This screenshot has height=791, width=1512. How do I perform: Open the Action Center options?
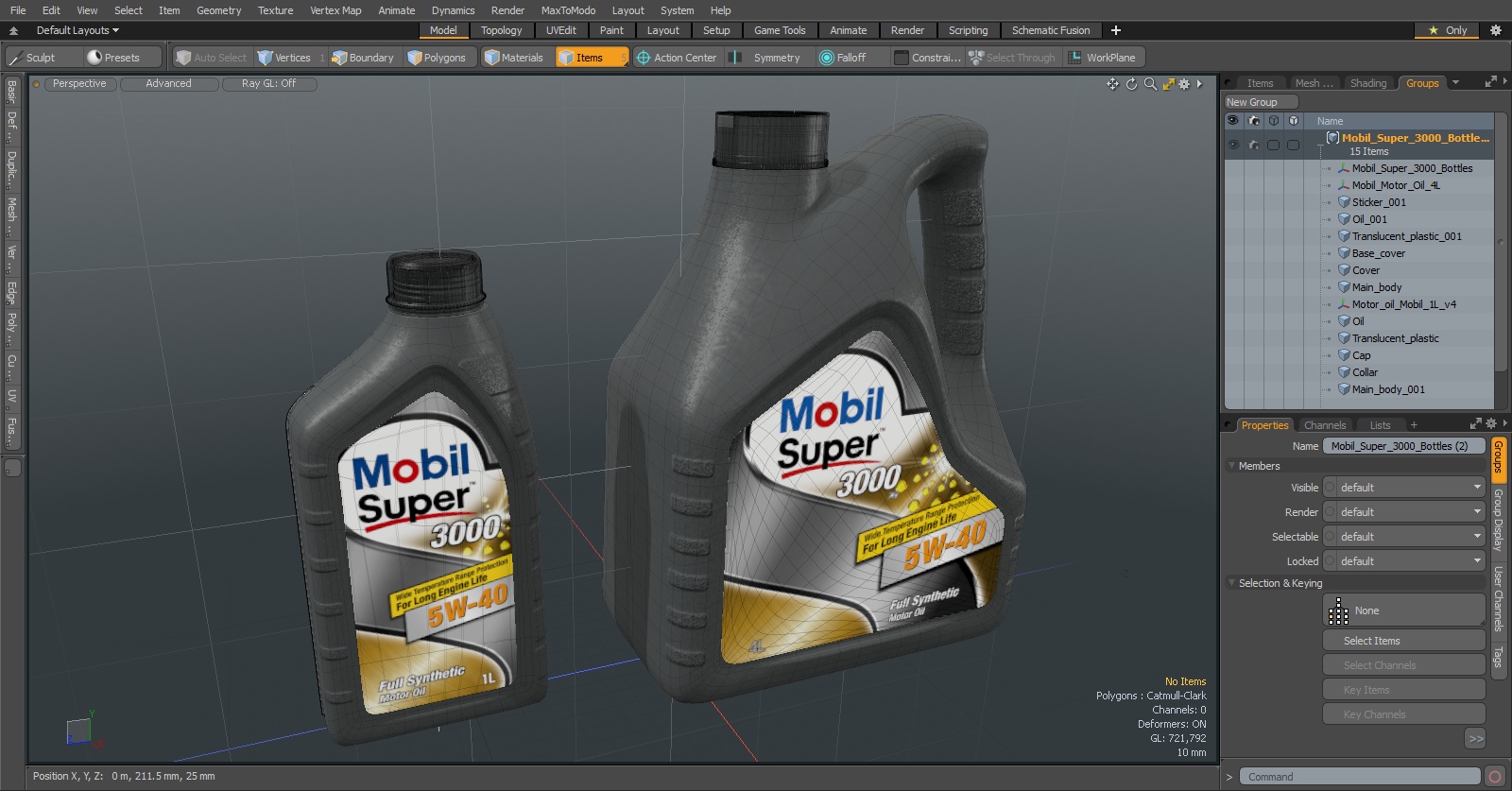[677, 58]
